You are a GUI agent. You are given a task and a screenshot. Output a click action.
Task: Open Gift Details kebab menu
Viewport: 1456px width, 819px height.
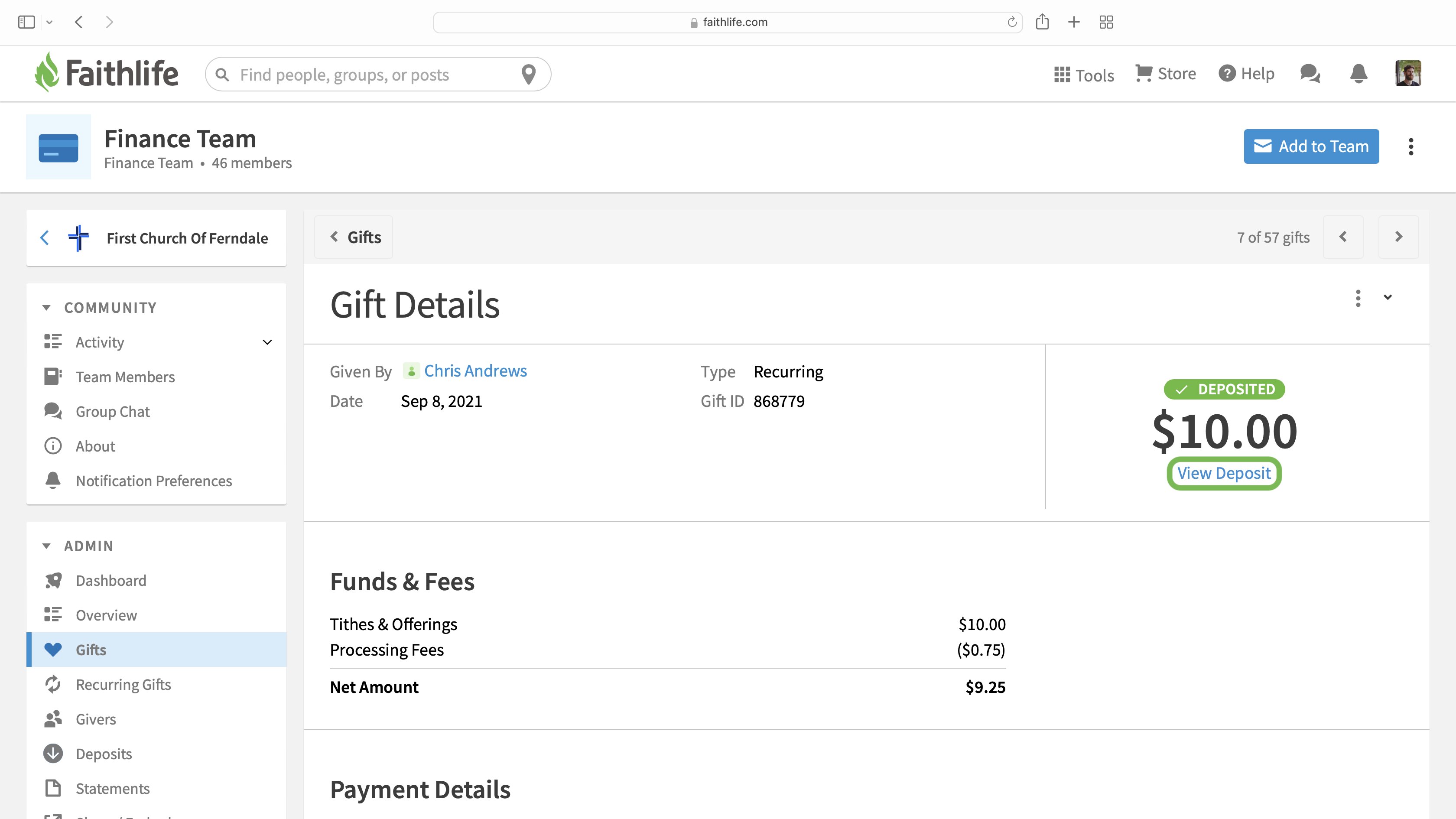point(1358,298)
